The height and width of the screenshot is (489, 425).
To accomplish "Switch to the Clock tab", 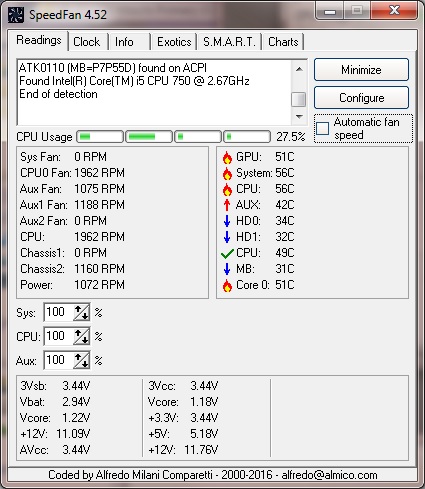I will pos(87,42).
